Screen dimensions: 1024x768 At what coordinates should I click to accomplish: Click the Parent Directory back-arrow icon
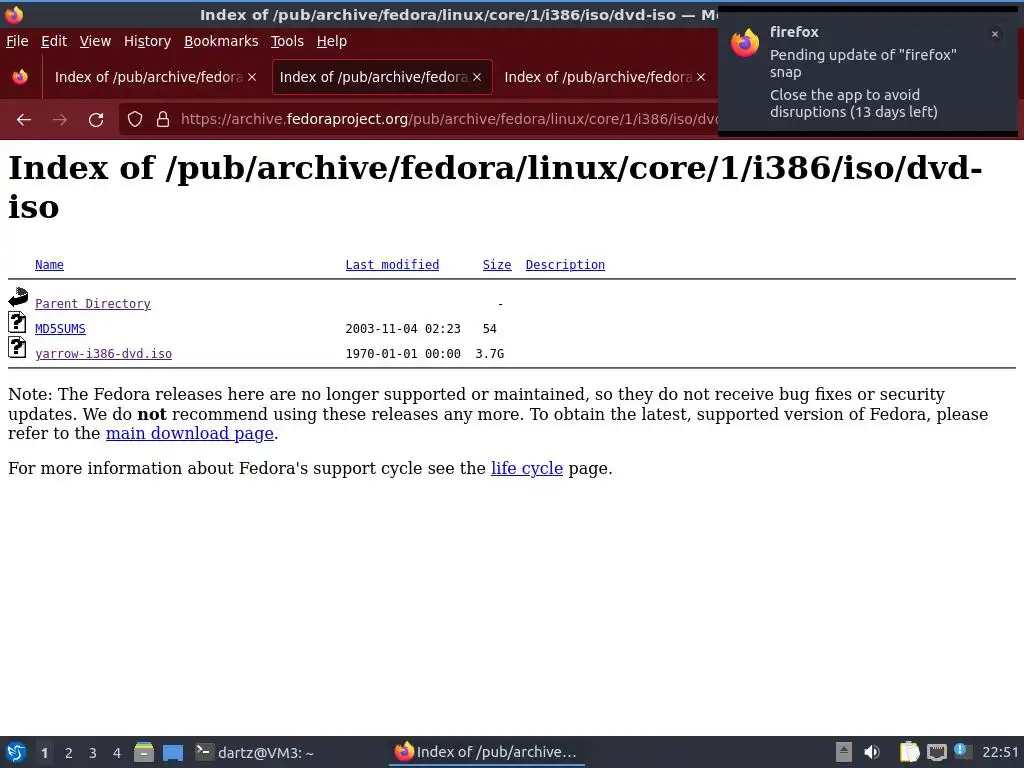tap(18, 297)
